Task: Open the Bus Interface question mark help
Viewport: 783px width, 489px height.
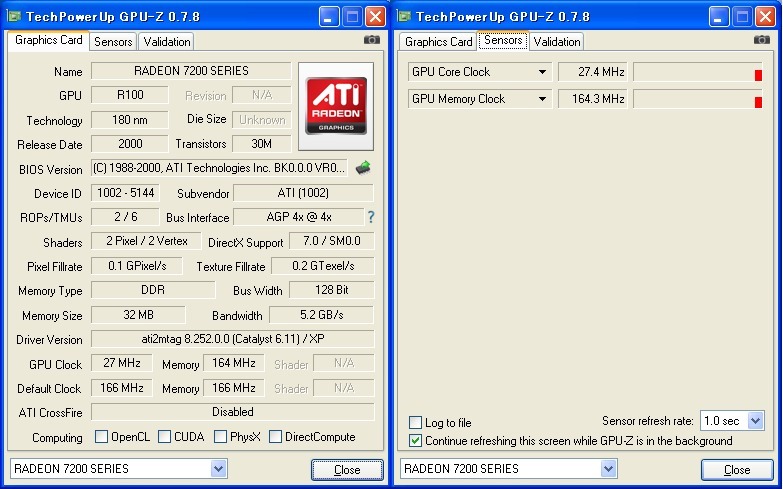Action: coord(371,217)
